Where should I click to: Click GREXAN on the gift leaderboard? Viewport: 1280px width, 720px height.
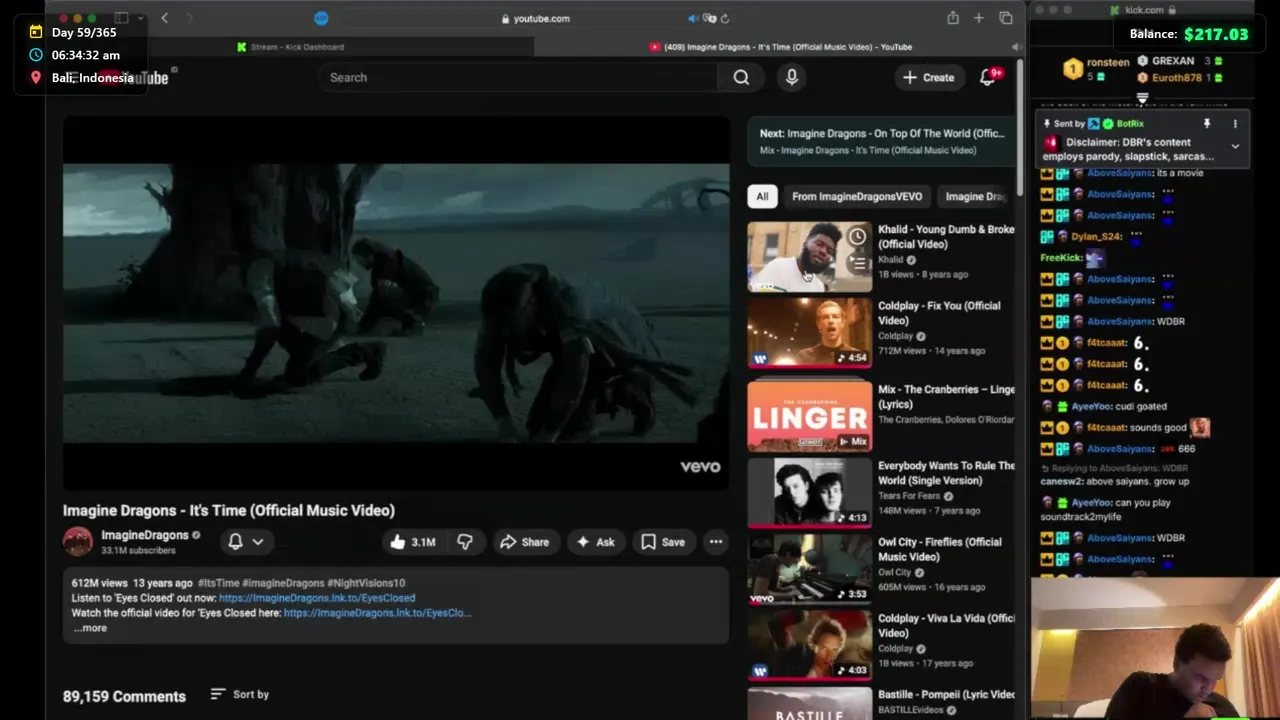coord(1172,61)
